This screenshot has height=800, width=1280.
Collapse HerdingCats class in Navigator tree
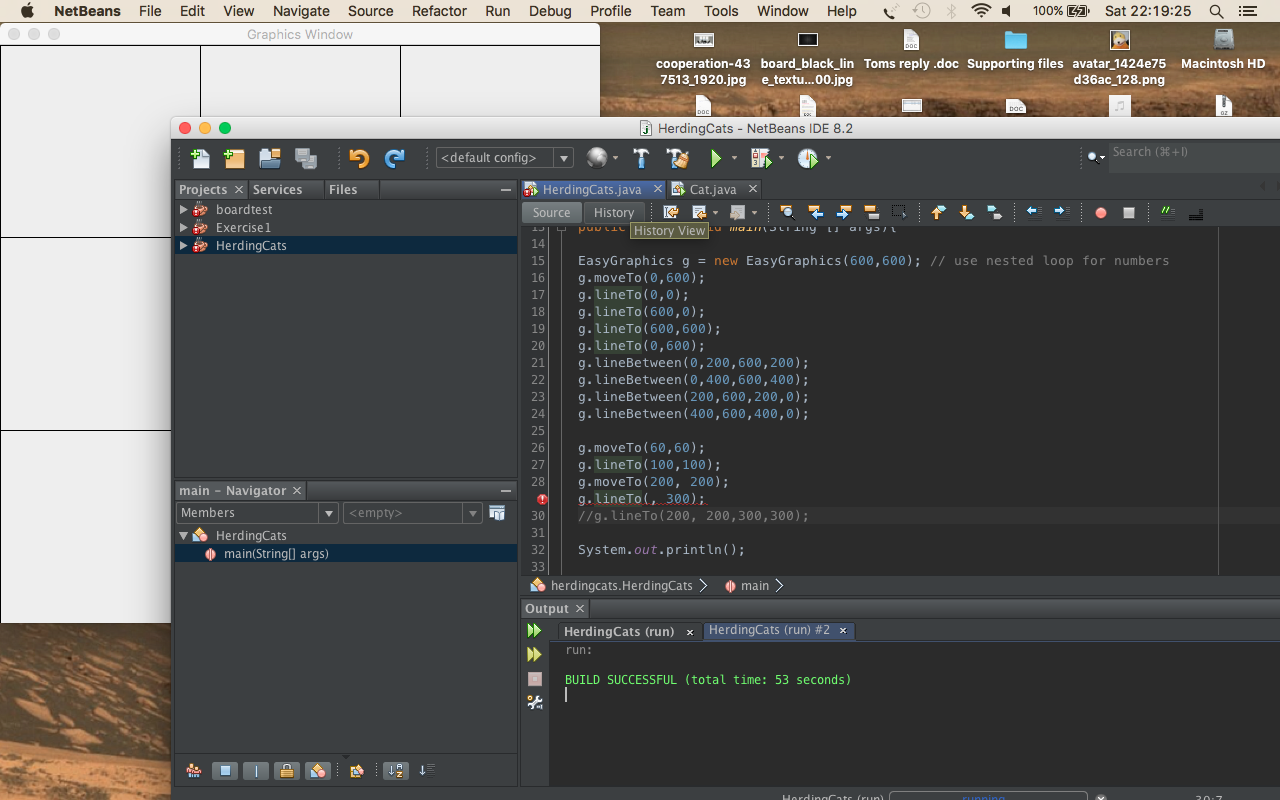183,536
